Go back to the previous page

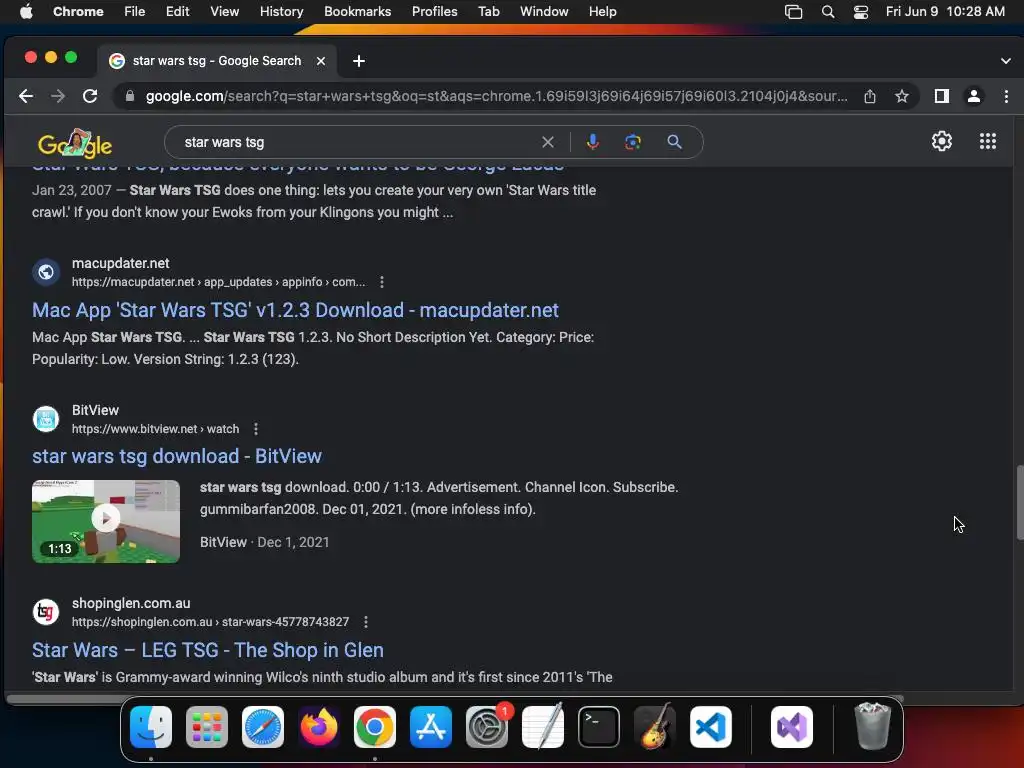[x=26, y=97]
